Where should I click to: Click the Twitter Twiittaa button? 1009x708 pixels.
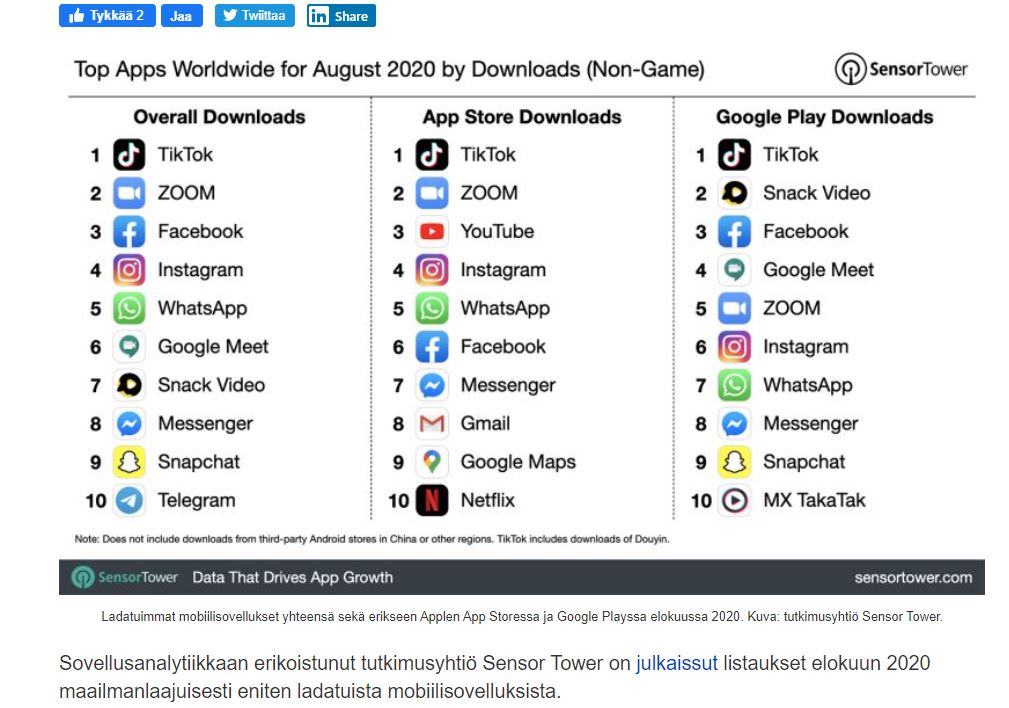pyautogui.click(x=254, y=15)
